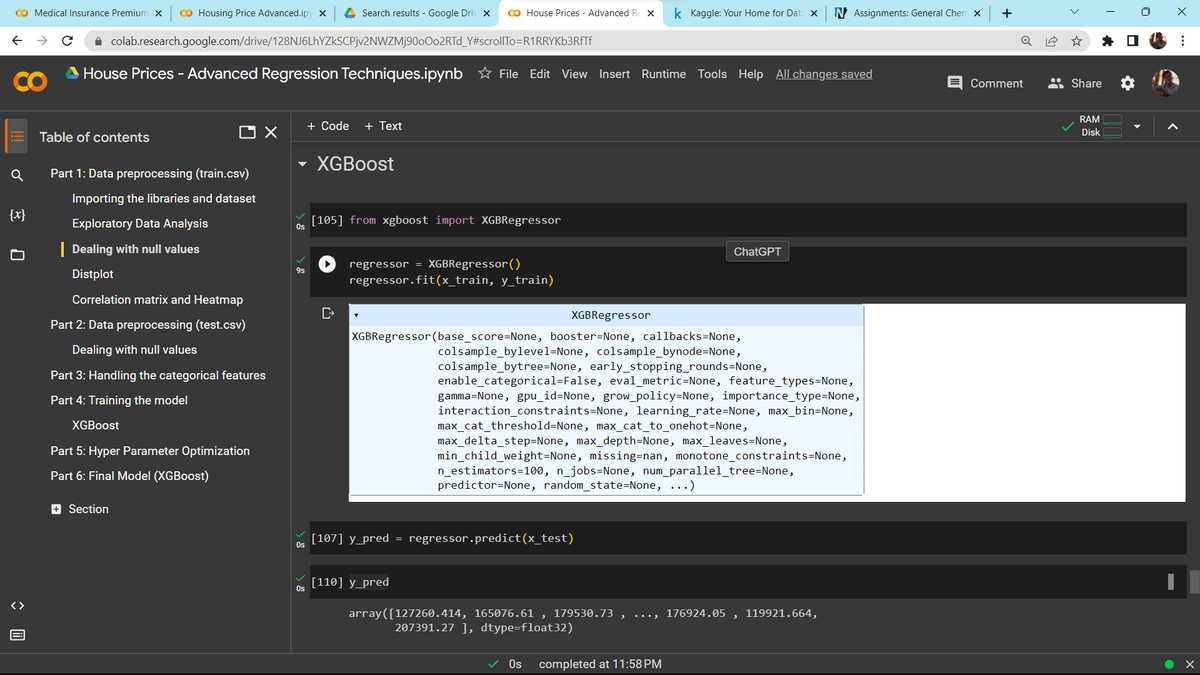Collapse the XGBoost section heading

302,164
